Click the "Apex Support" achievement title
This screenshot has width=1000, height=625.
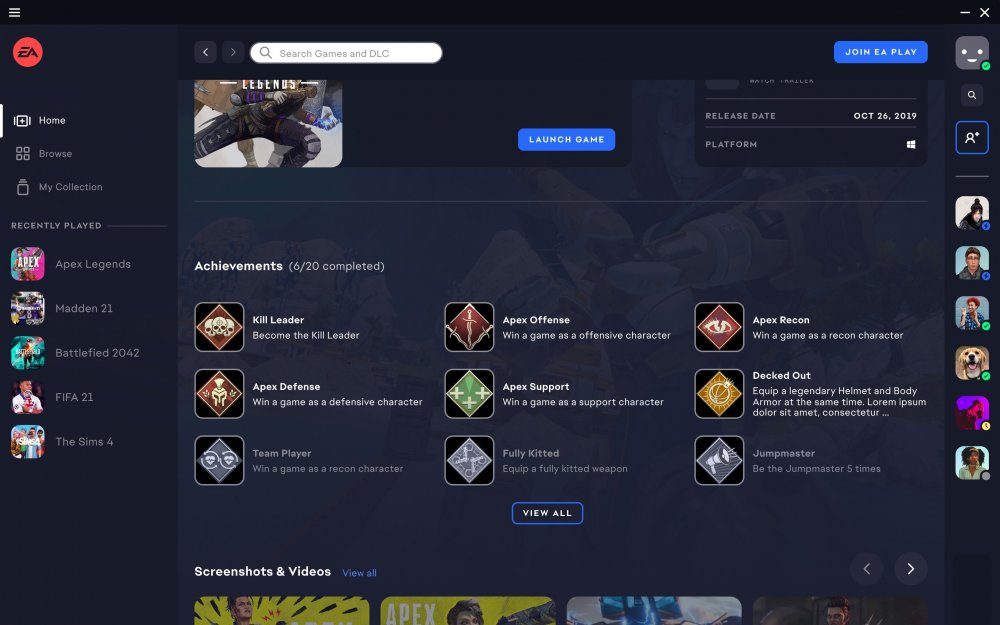pos(536,387)
